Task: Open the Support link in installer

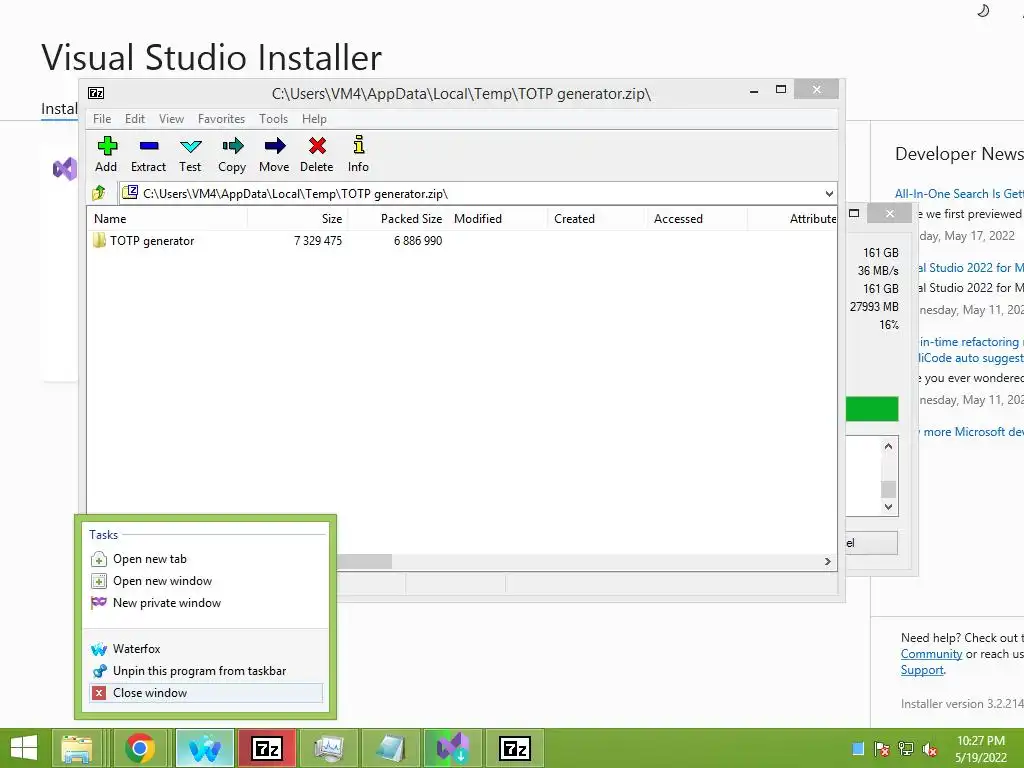Action: 922,670
